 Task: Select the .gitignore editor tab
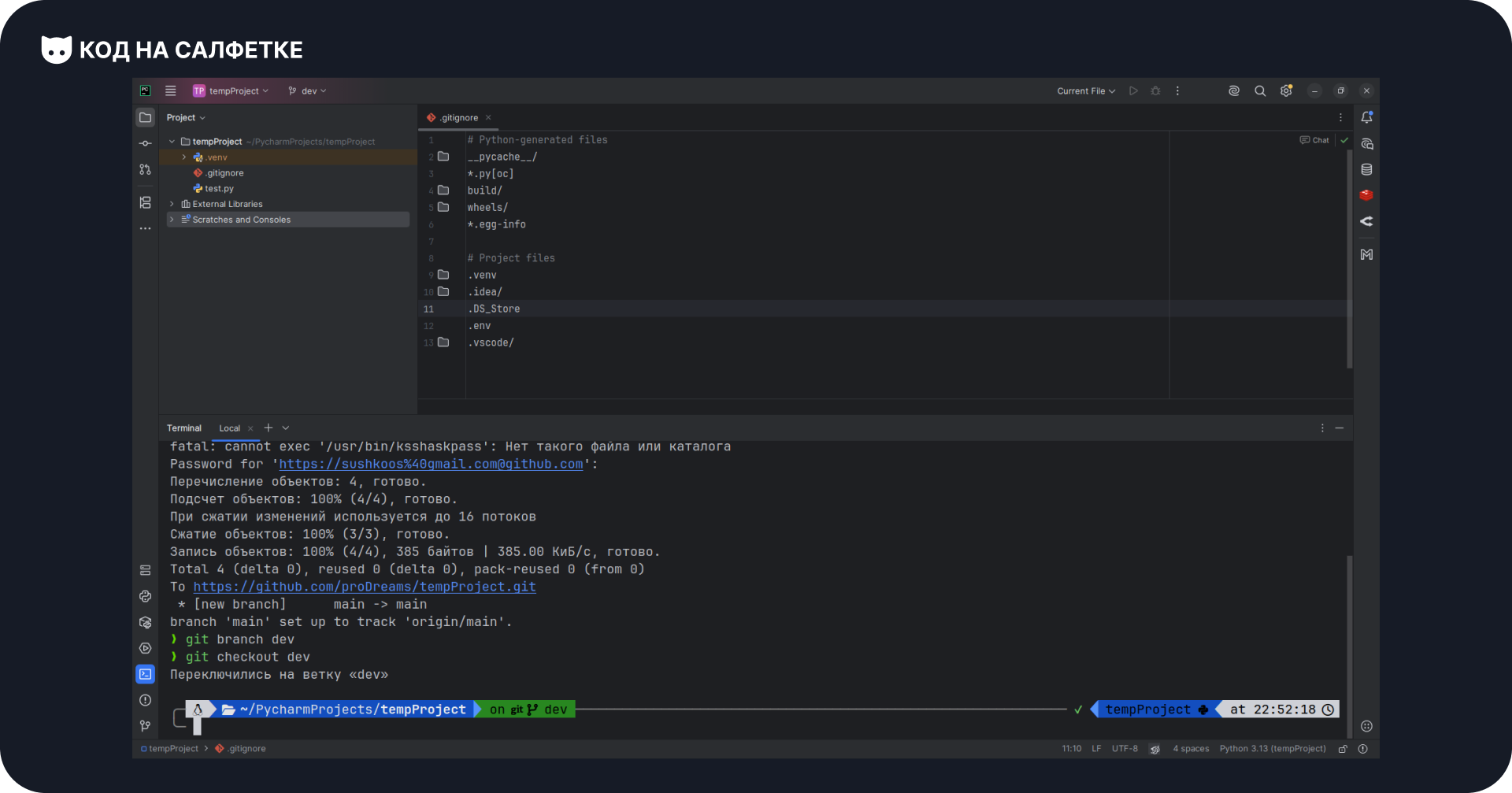[458, 117]
